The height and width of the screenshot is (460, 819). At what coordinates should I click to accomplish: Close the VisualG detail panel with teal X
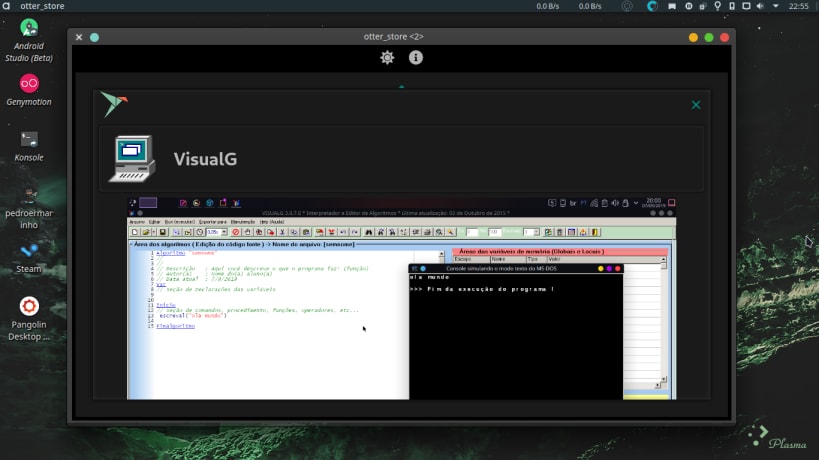pyautogui.click(x=696, y=105)
